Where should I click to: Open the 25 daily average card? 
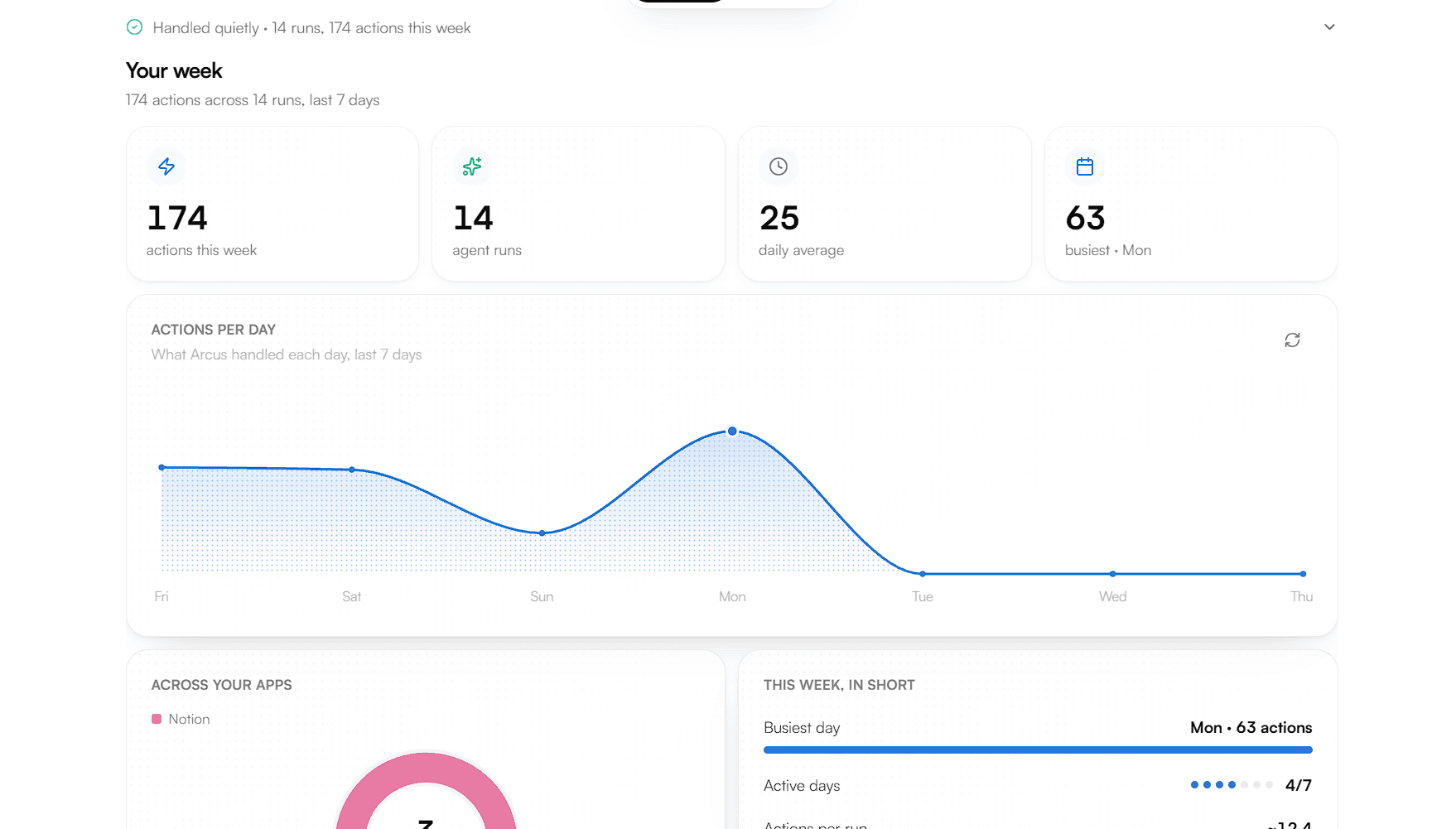pyautogui.click(x=885, y=204)
